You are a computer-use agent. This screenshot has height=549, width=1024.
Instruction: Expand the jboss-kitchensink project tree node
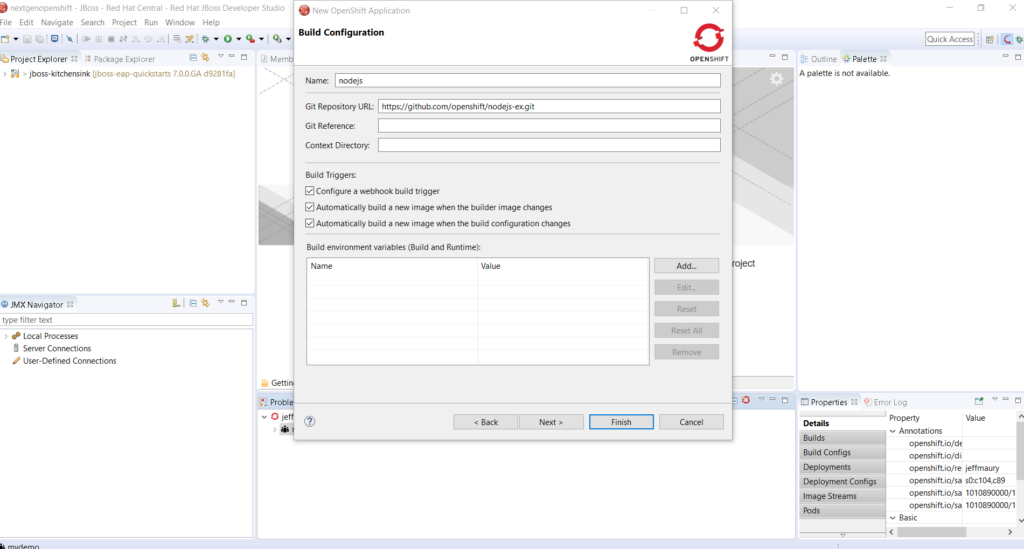point(5,75)
